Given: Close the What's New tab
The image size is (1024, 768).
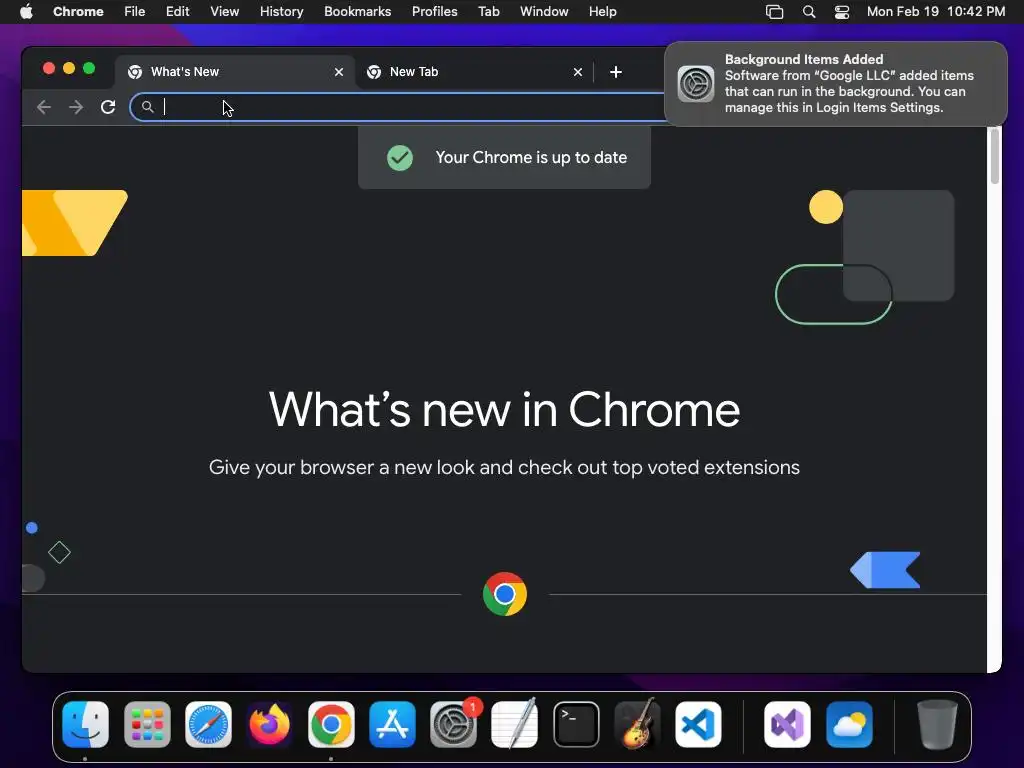Looking at the screenshot, I should coord(339,72).
